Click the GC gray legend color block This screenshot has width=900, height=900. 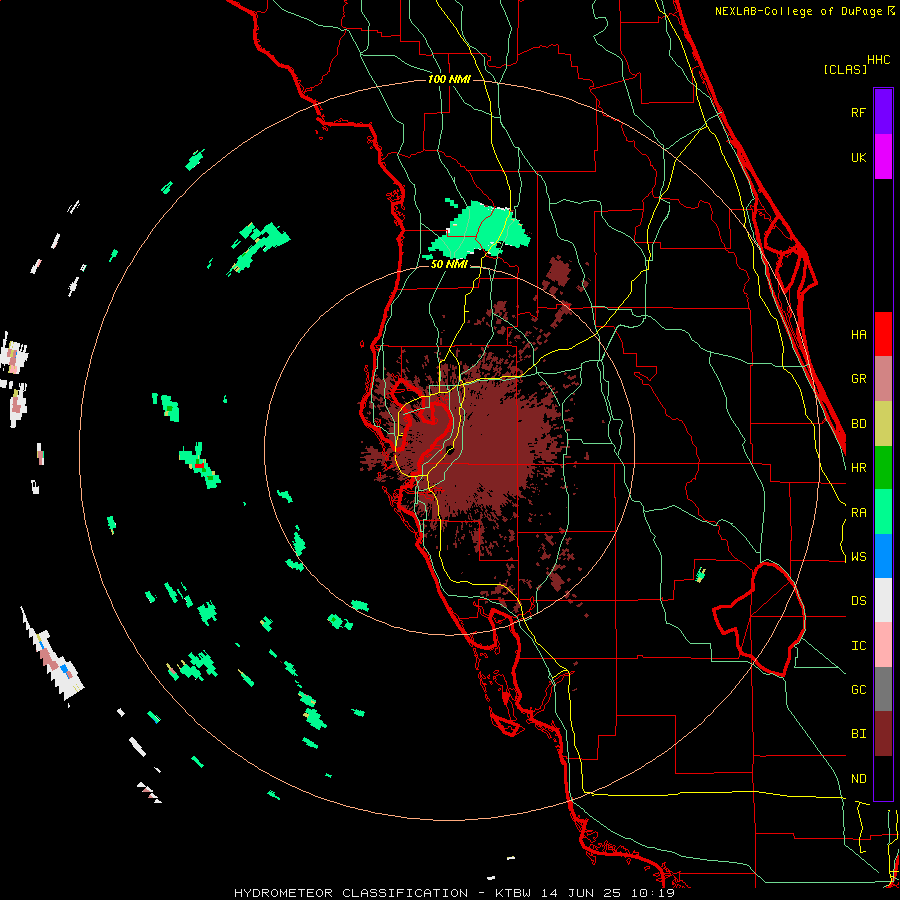point(883,689)
